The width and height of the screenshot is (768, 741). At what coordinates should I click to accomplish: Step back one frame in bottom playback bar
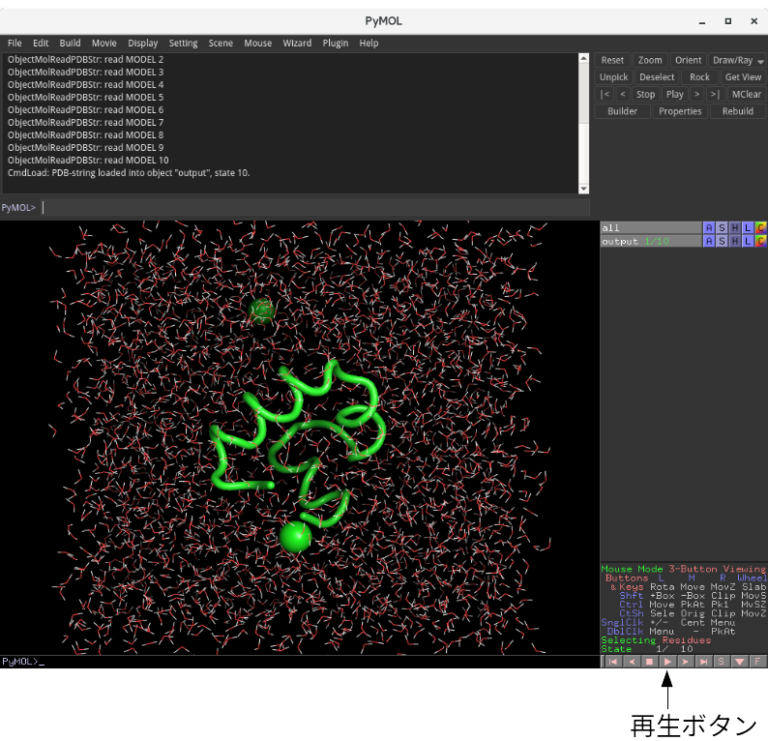(x=630, y=661)
